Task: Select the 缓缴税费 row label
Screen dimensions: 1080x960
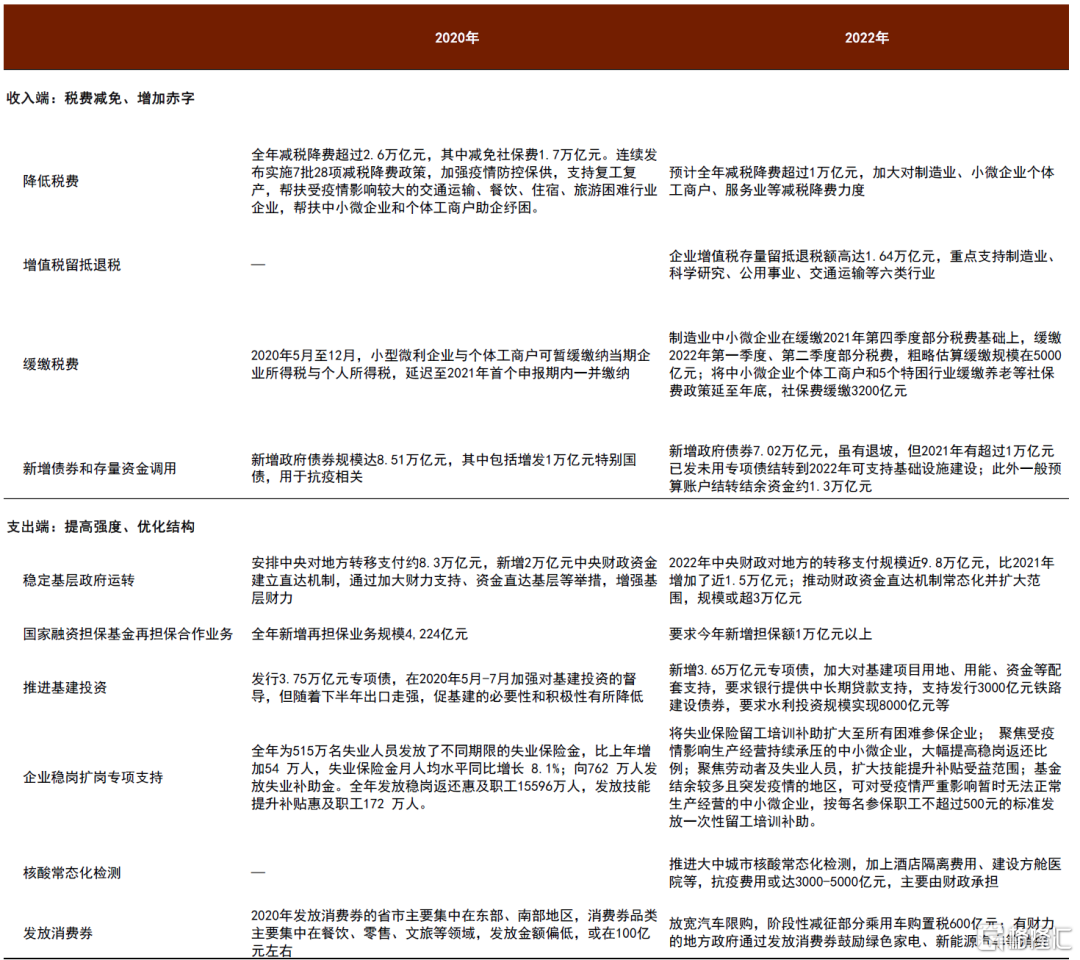Action: pyautogui.click(x=51, y=365)
